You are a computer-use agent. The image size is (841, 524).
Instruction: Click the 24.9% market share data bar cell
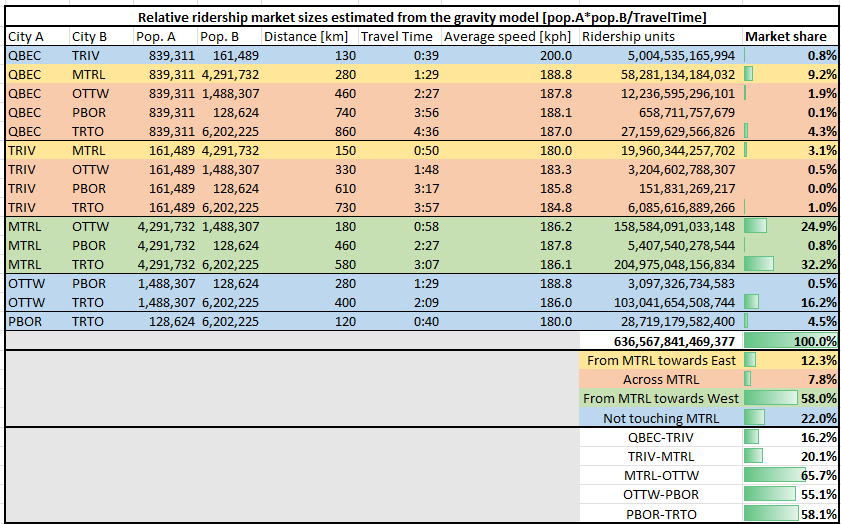pos(790,226)
